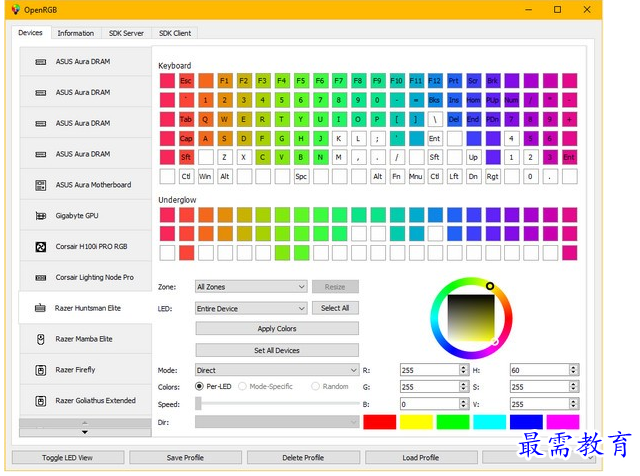Select the Win key LED
Screen dimensions: 640x476
click(x=205, y=176)
